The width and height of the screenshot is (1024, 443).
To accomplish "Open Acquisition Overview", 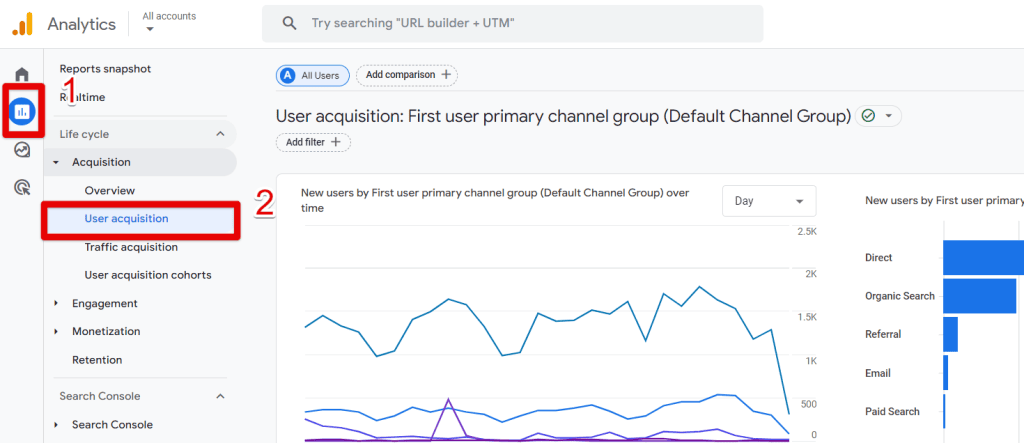I will click(x=110, y=191).
